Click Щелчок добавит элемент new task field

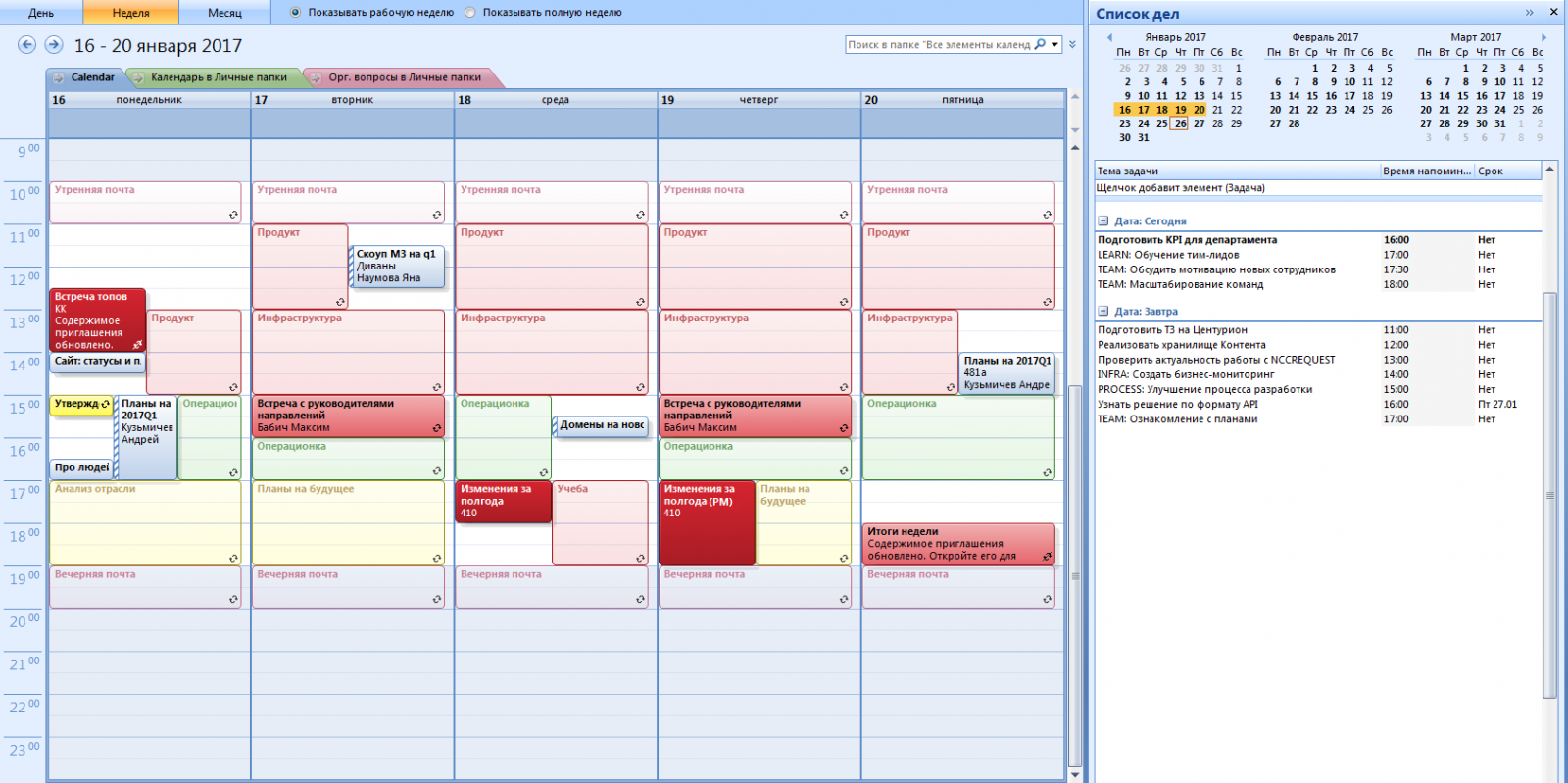click(x=1317, y=188)
